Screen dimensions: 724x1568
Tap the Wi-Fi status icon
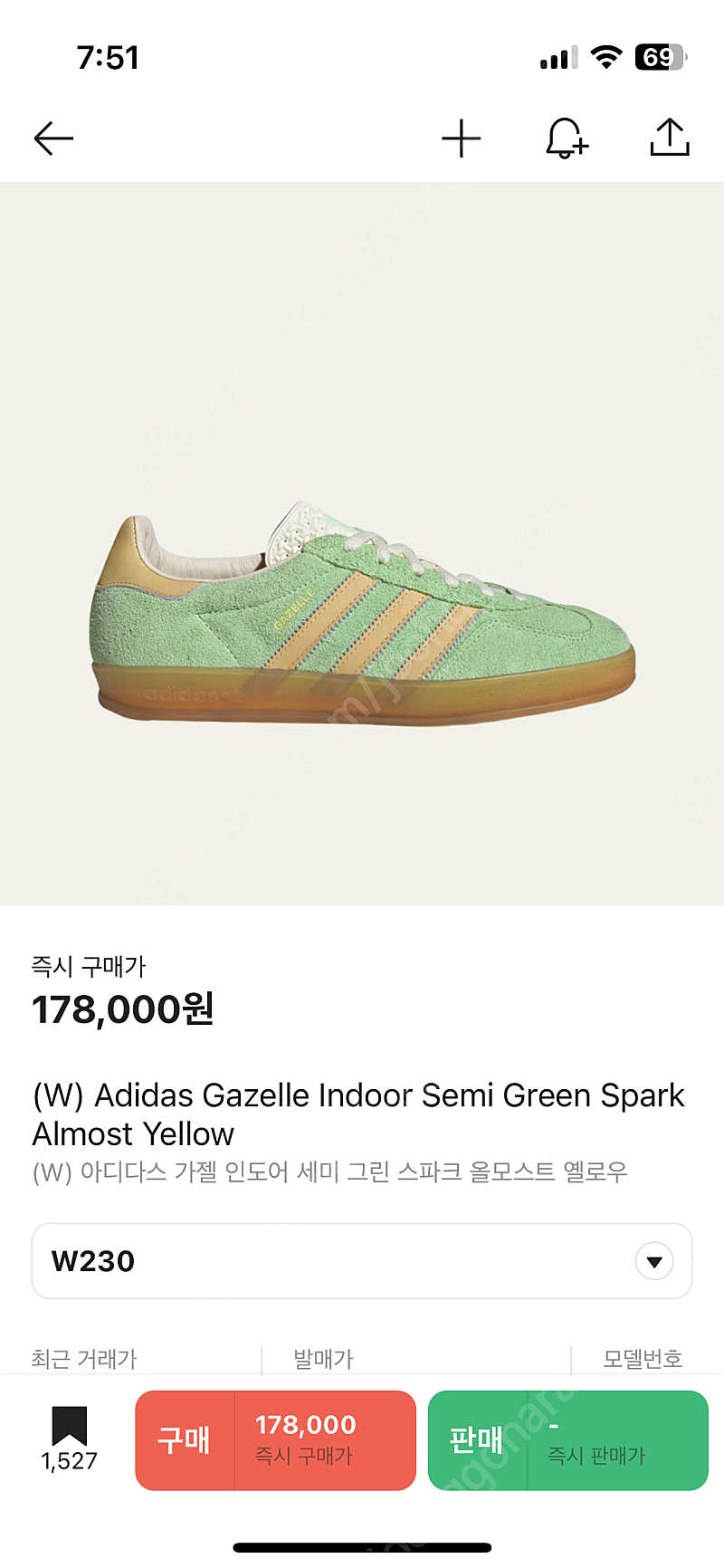(605, 58)
